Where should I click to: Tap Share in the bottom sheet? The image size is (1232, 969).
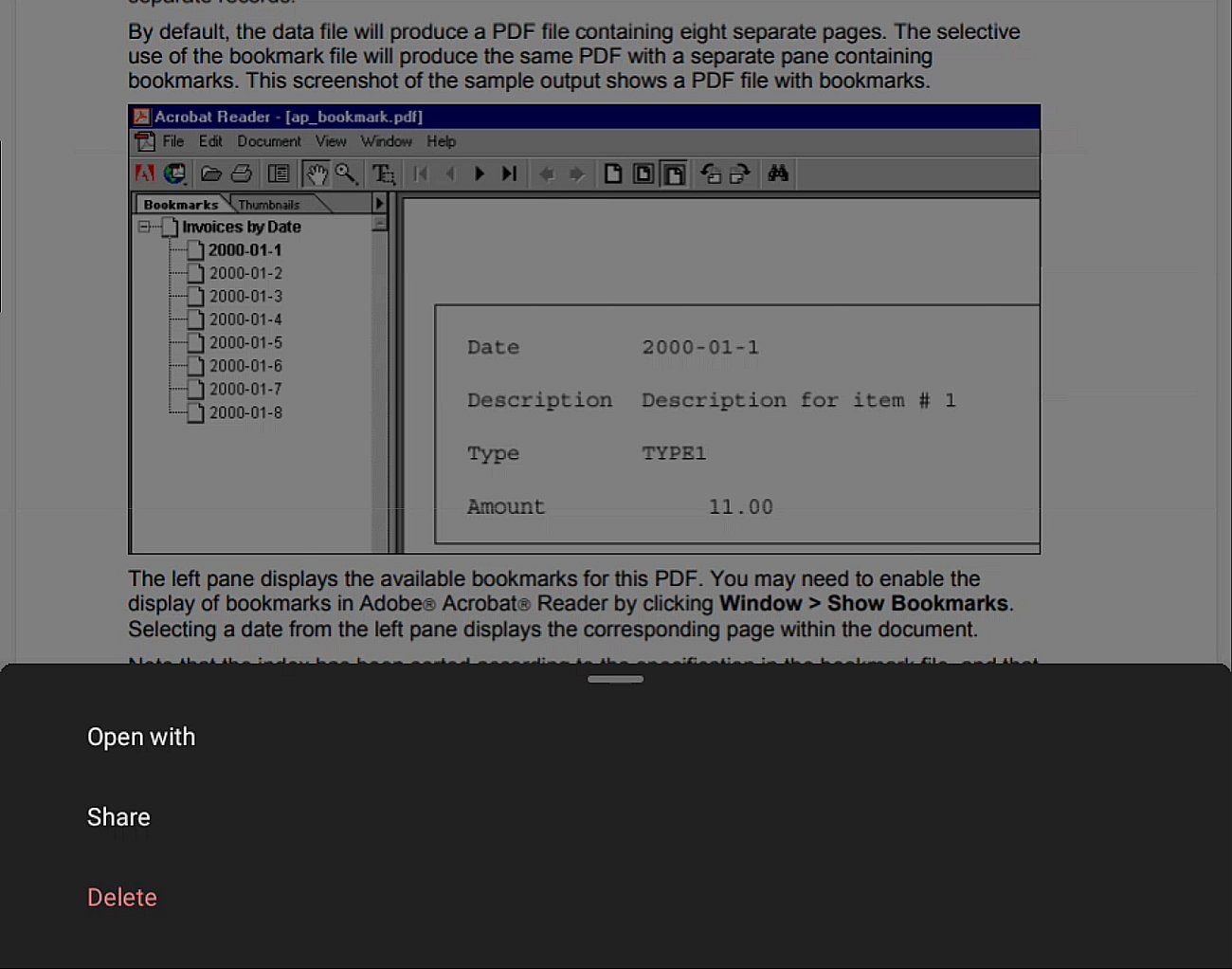coord(118,817)
